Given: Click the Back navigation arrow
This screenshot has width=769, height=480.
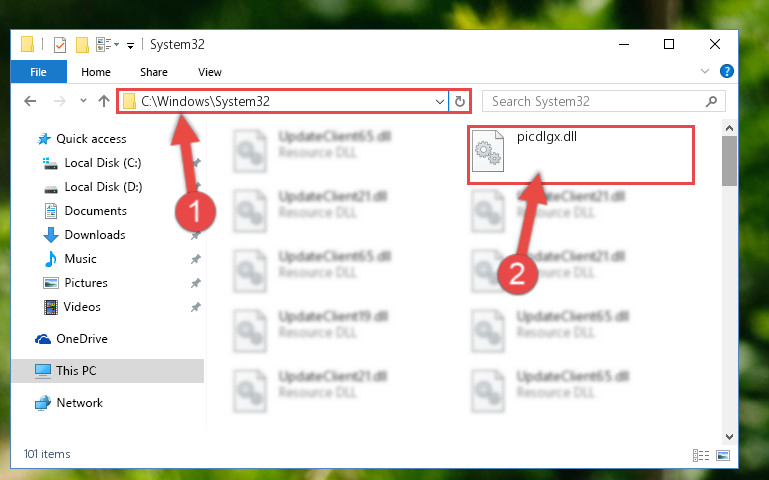Looking at the screenshot, I should (x=30, y=101).
